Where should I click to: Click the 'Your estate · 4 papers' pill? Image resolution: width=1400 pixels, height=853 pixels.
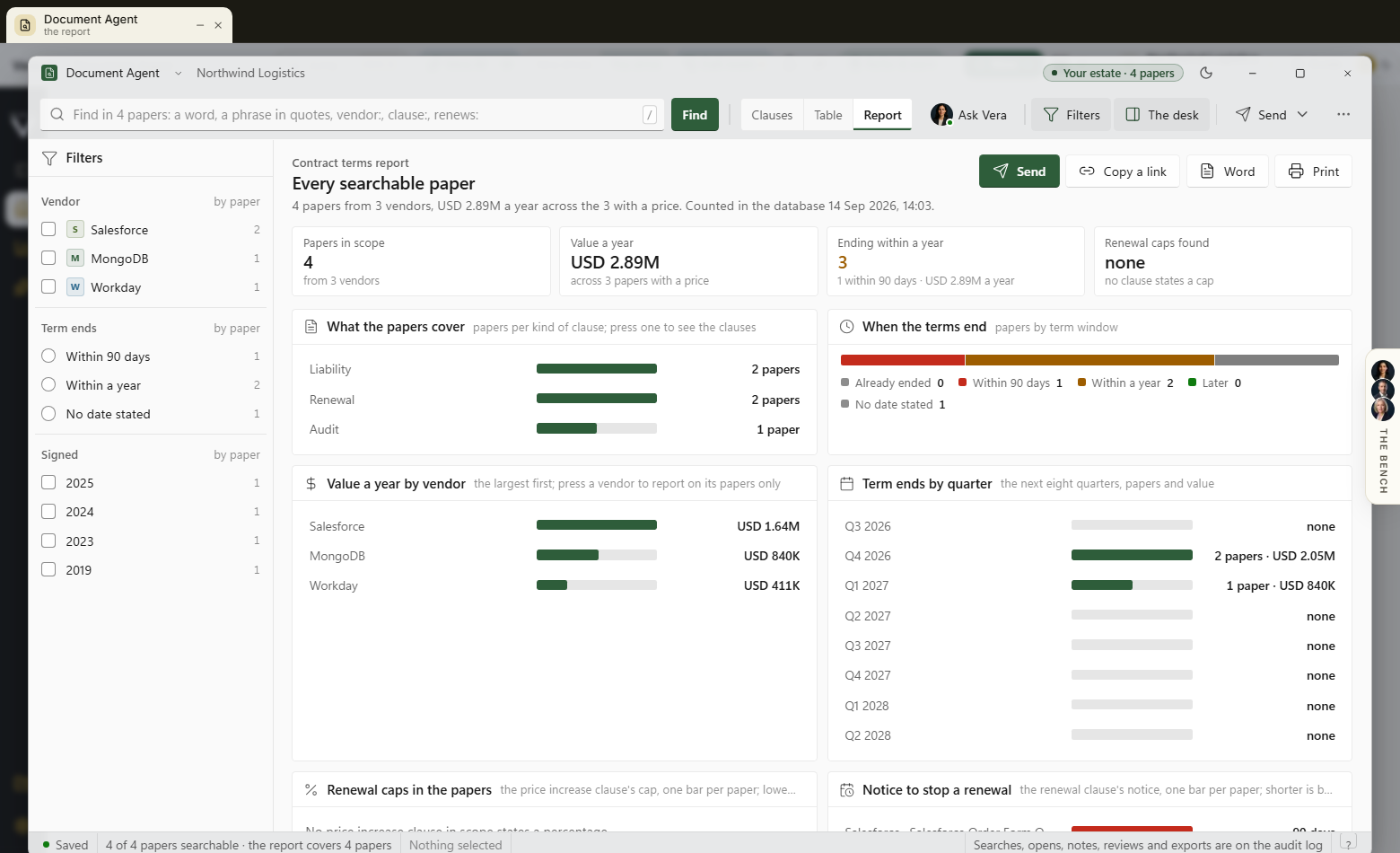tap(1113, 73)
